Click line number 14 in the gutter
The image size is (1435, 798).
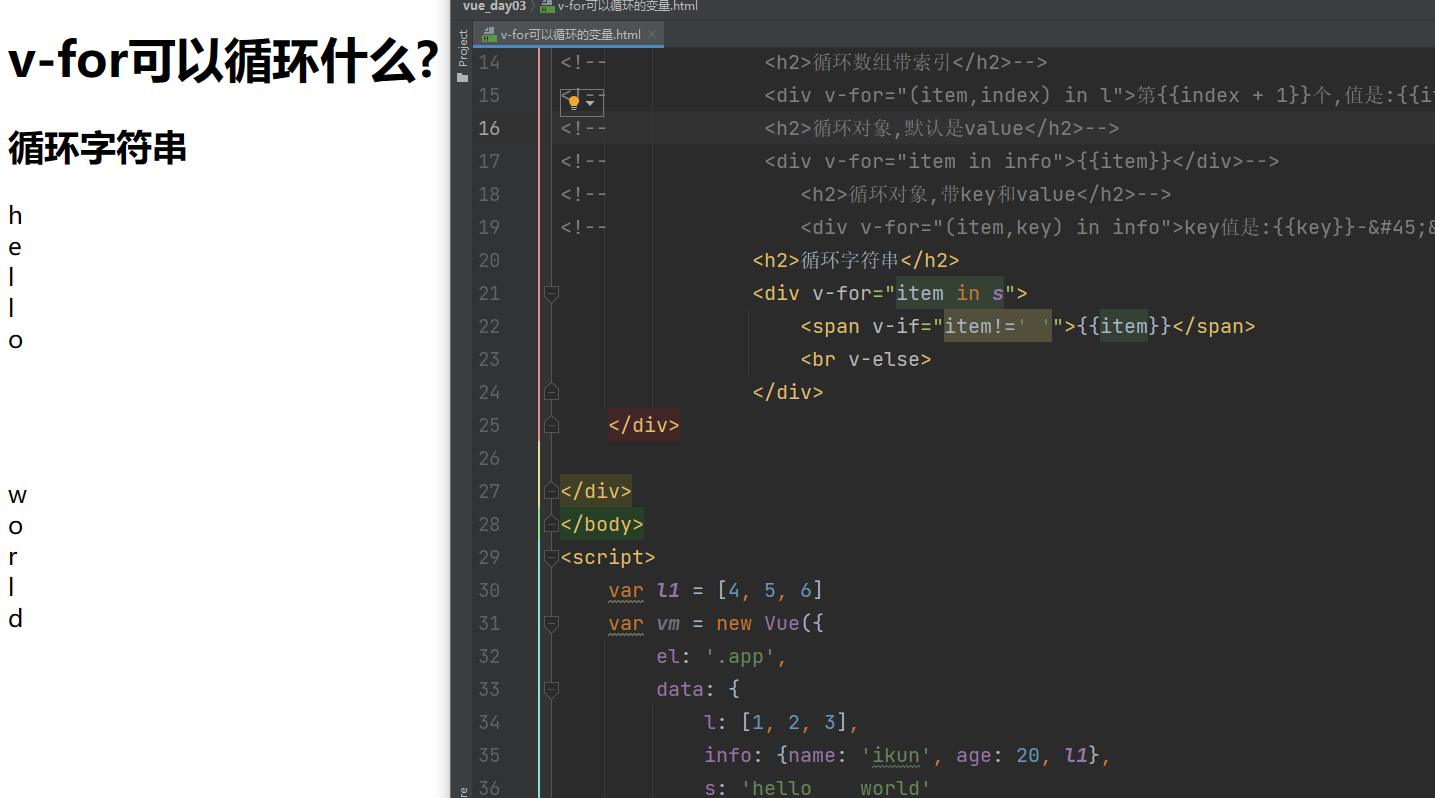489,62
